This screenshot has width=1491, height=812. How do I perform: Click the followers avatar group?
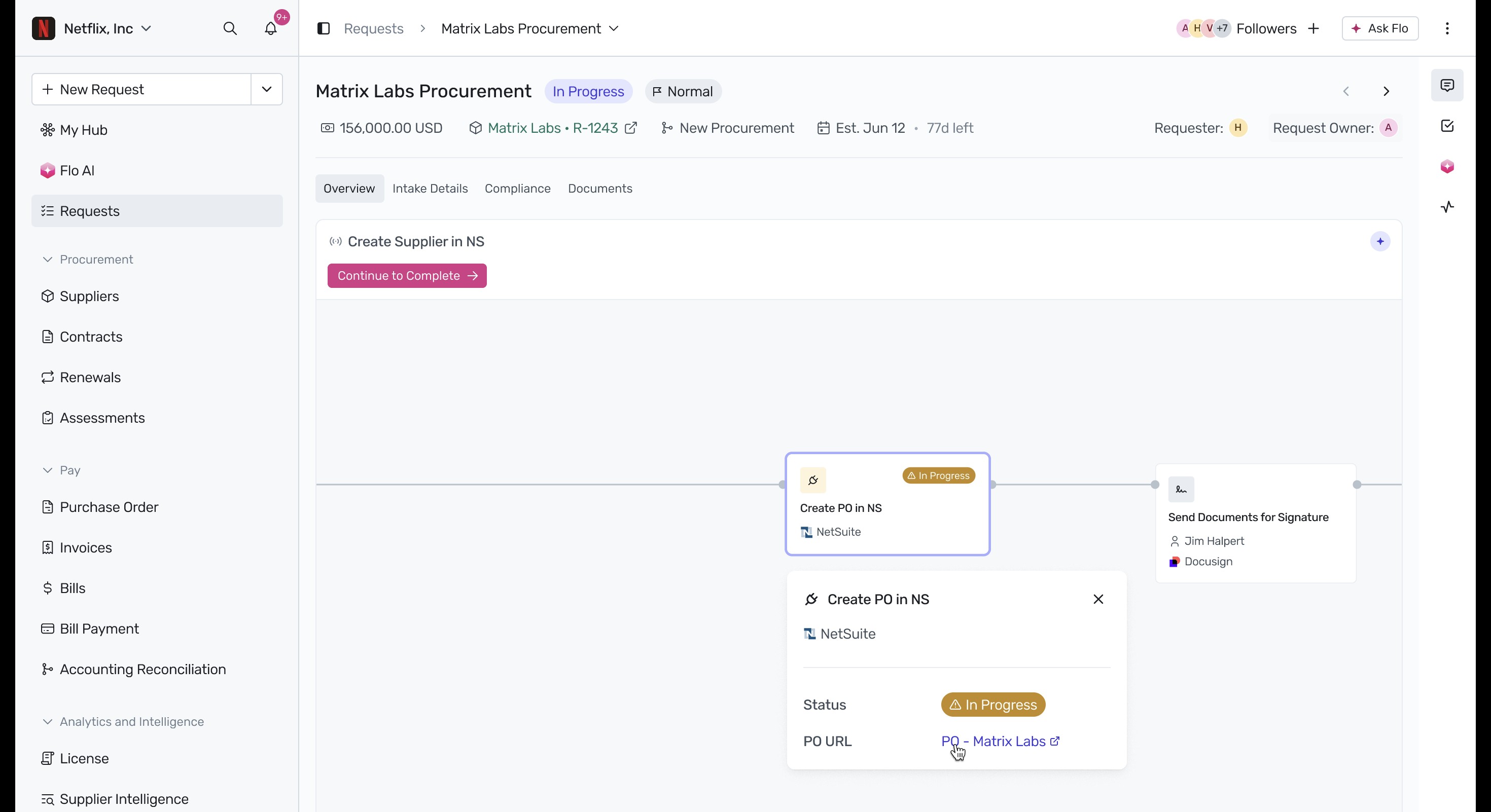(1204, 28)
